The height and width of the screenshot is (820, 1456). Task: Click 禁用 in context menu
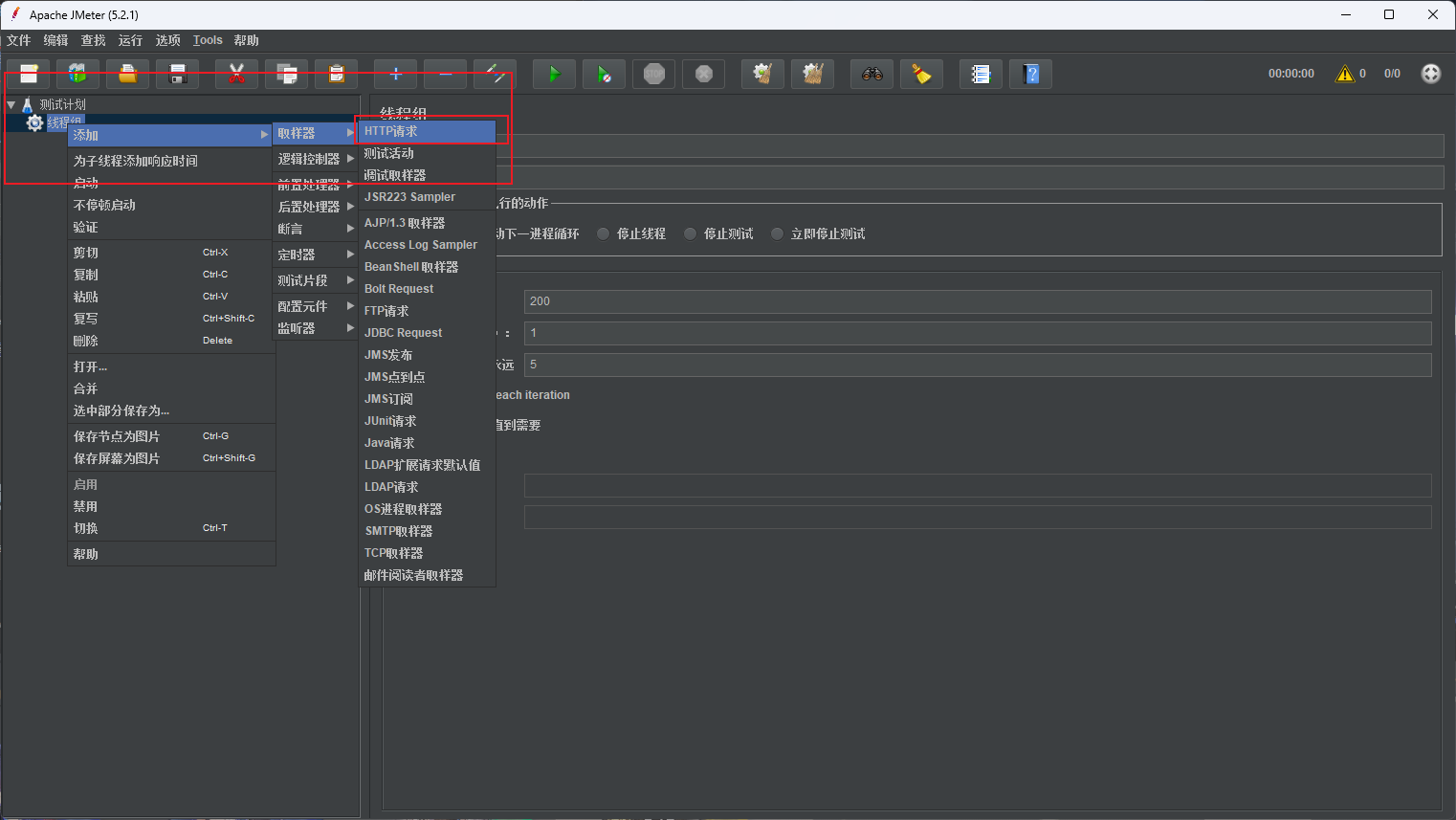171,506
